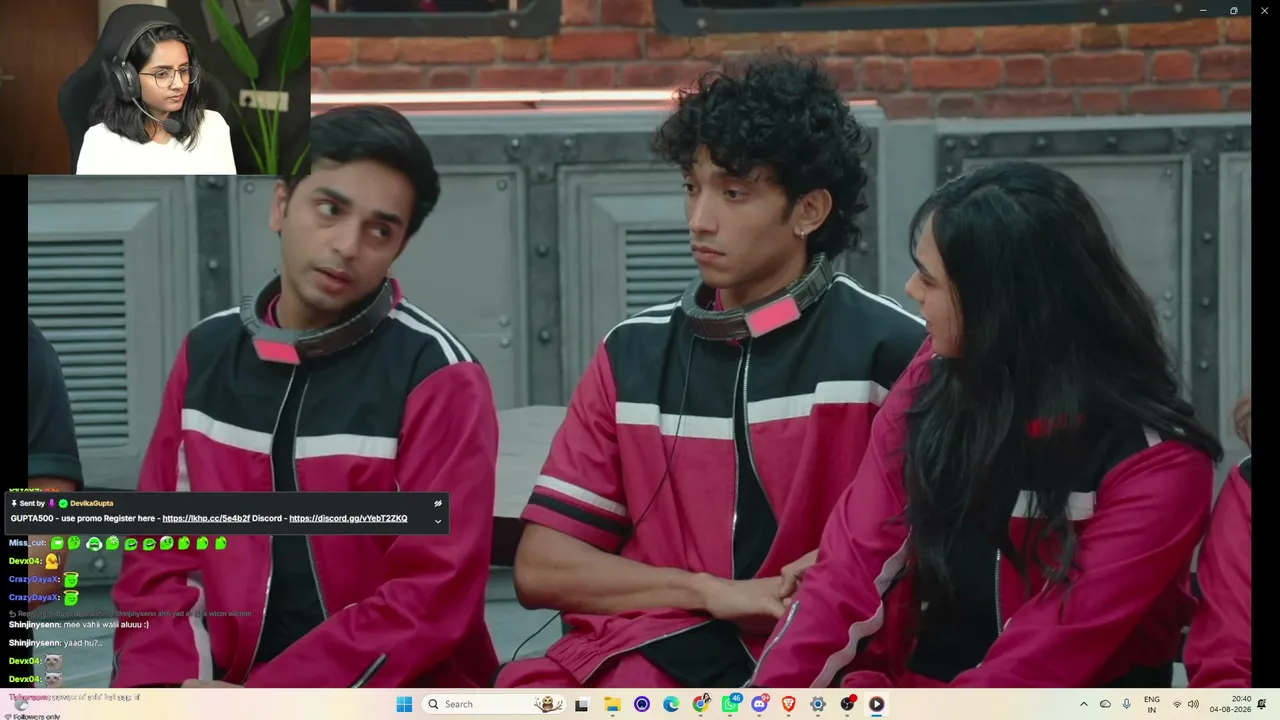The image size is (1280, 720).
Task: Open WhatsApp from the taskbar
Action: [731, 704]
